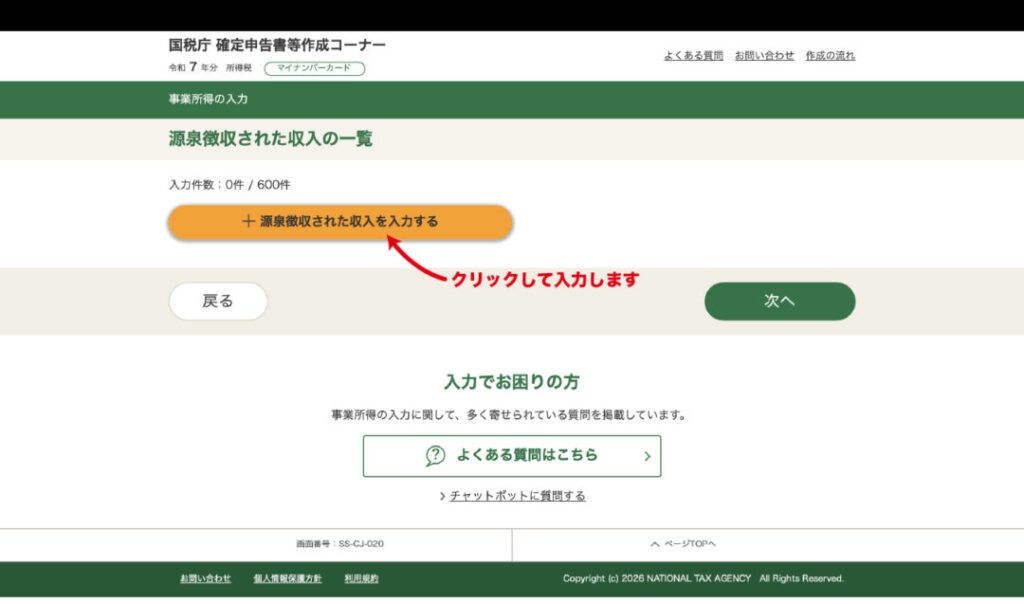
Task: Click the 事業所得の入力 label in the green bar
Action: click(208, 100)
